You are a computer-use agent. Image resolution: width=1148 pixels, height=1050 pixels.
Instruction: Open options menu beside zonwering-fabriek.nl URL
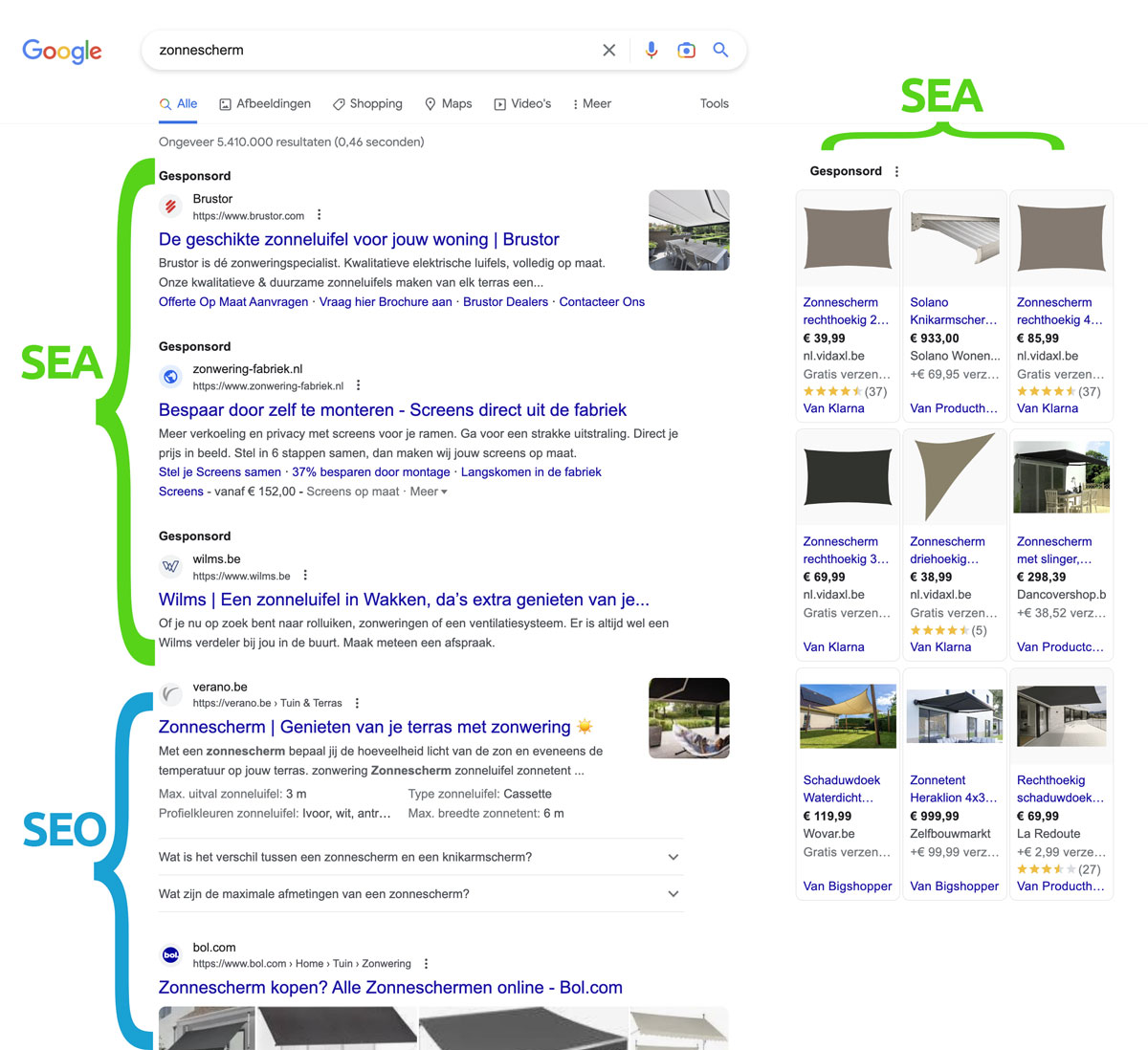(358, 385)
